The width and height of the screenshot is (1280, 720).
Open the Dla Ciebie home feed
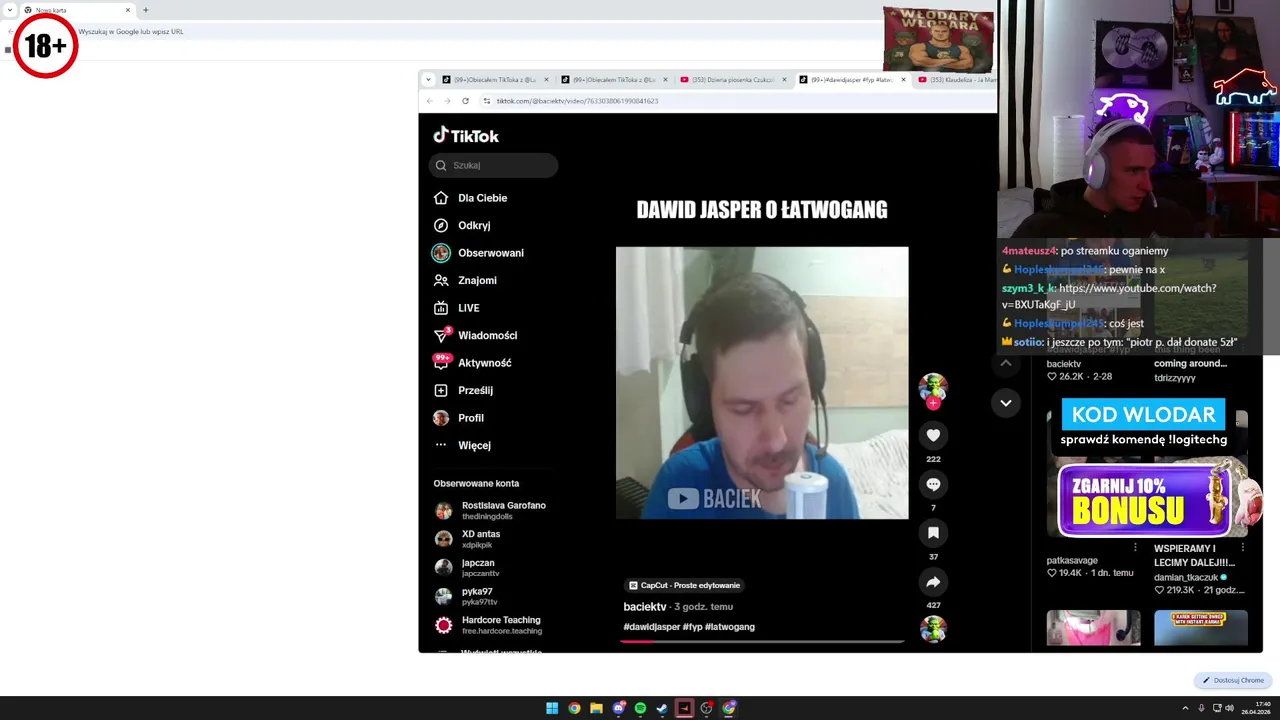tap(471, 198)
